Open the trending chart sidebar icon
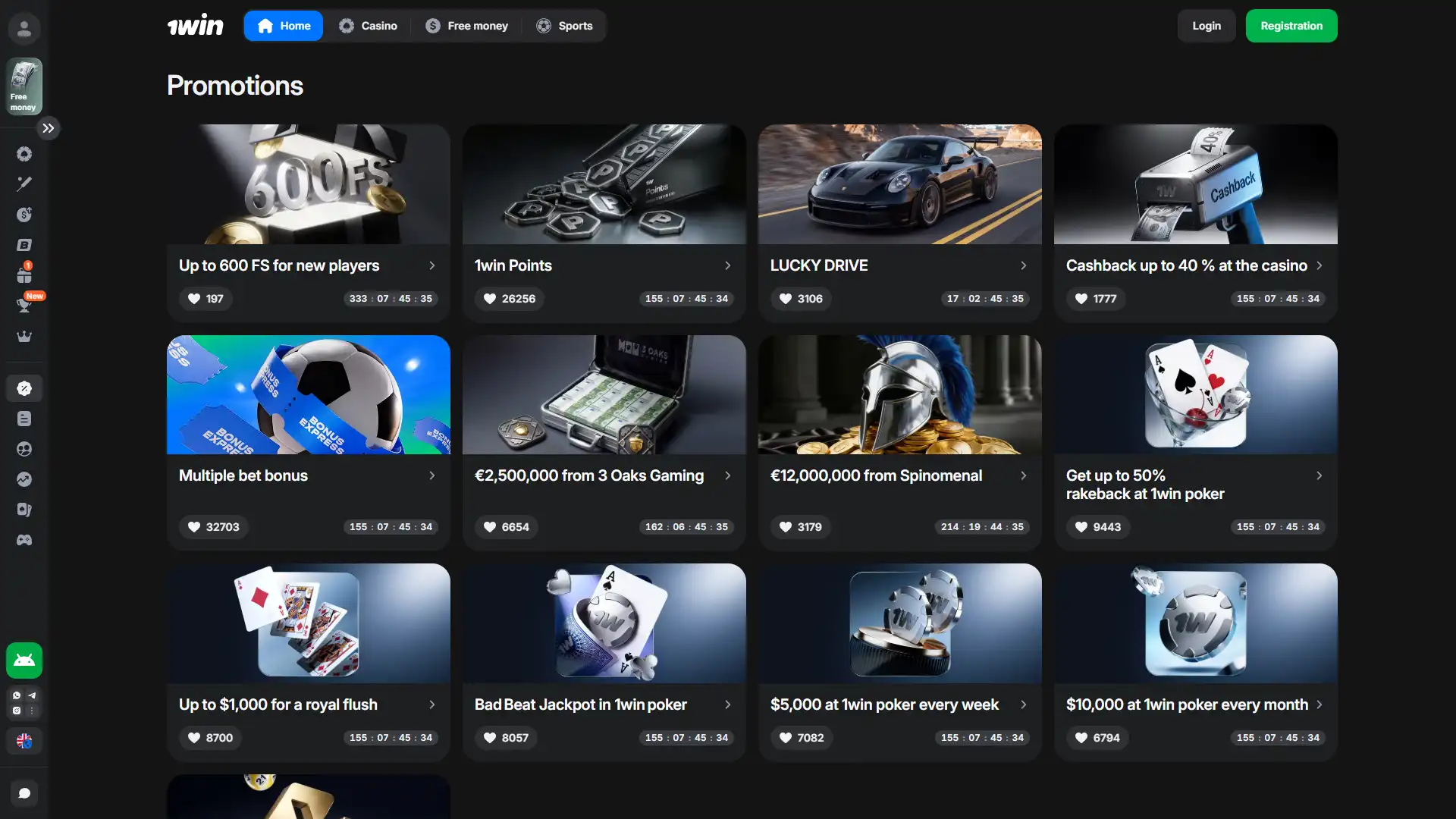The height and width of the screenshot is (819, 1456). coord(24,479)
